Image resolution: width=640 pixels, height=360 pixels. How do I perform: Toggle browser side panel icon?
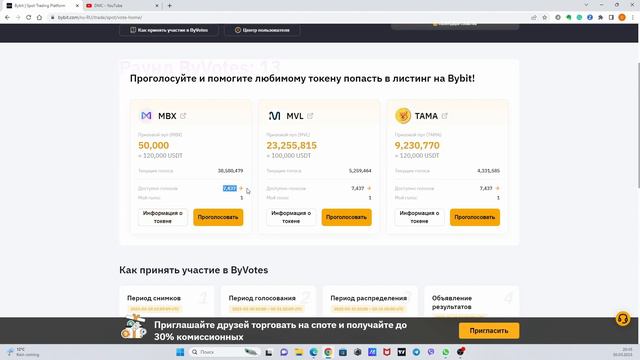tap(611, 18)
